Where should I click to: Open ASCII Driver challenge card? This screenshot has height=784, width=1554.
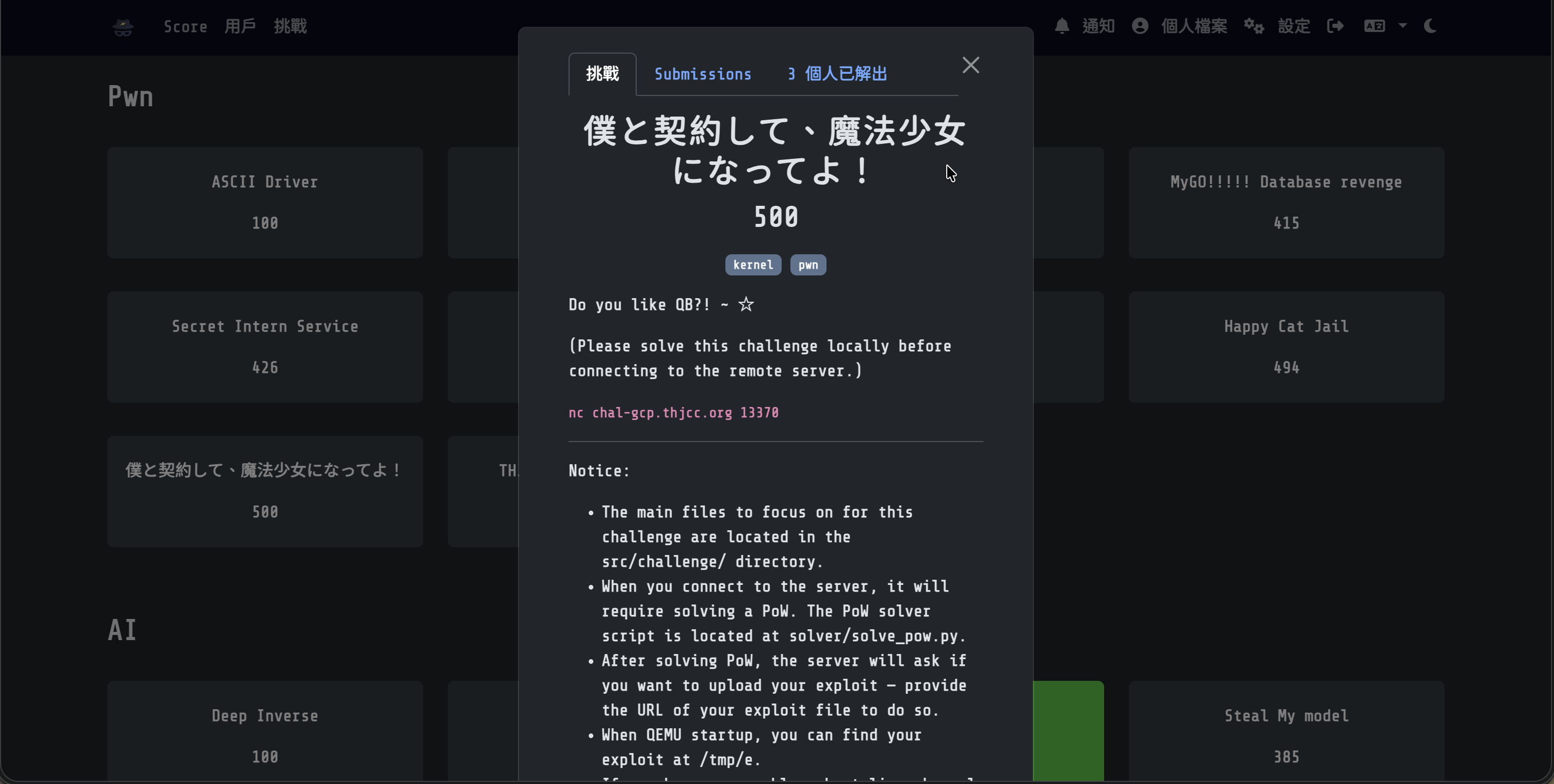(x=265, y=203)
